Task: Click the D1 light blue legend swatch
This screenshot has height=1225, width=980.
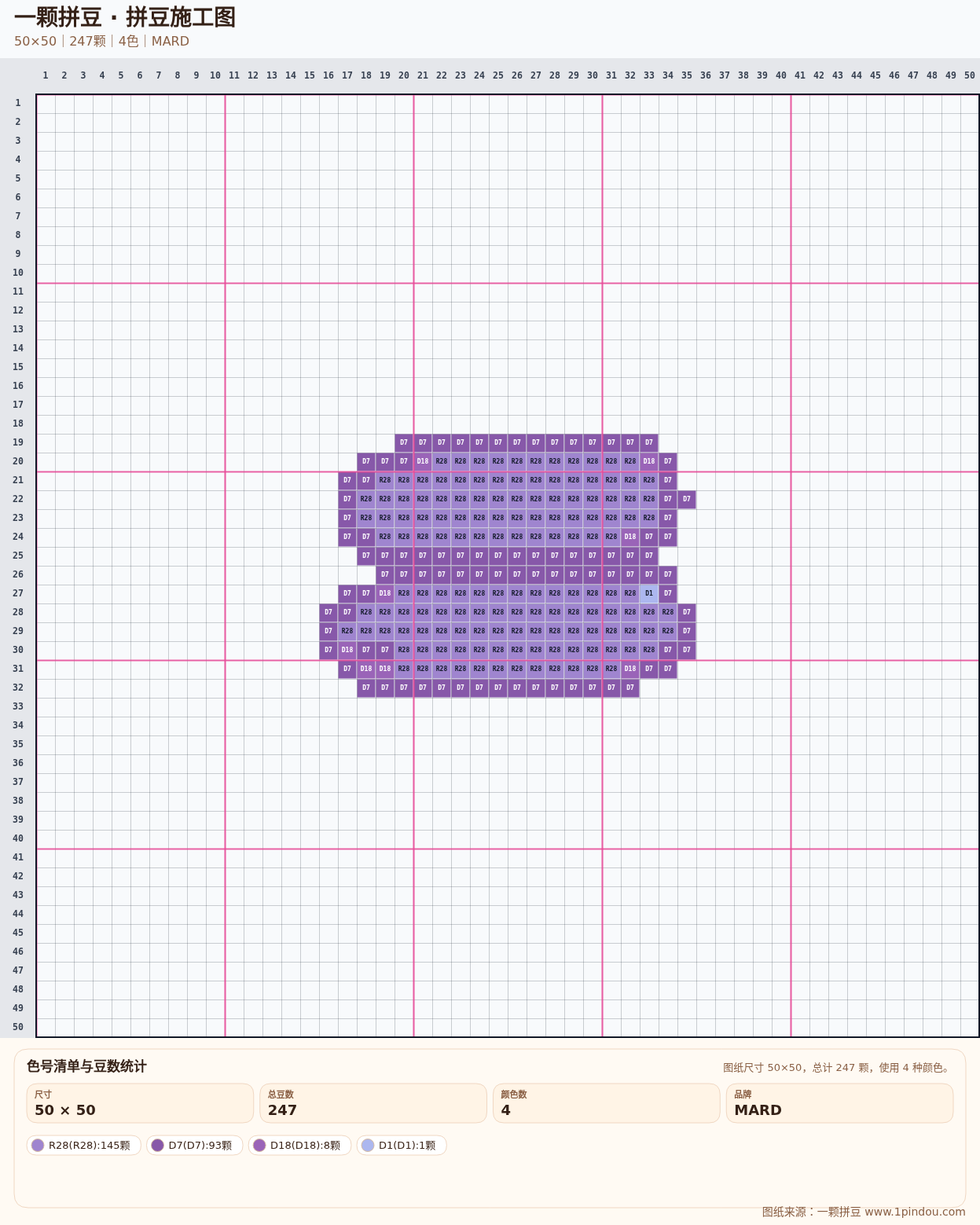Action: point(368,1146)
